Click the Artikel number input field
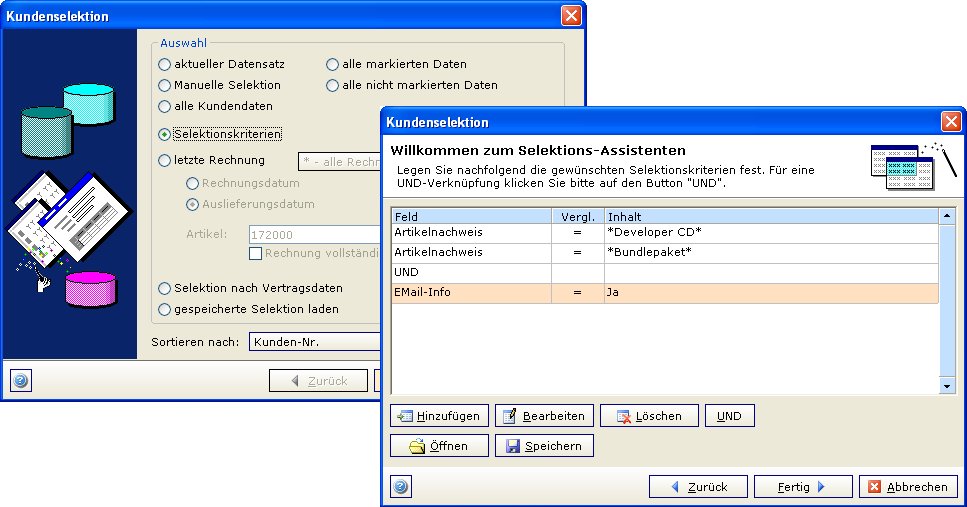Viewport: 967px width, 507px height. (x=300, y=234)
